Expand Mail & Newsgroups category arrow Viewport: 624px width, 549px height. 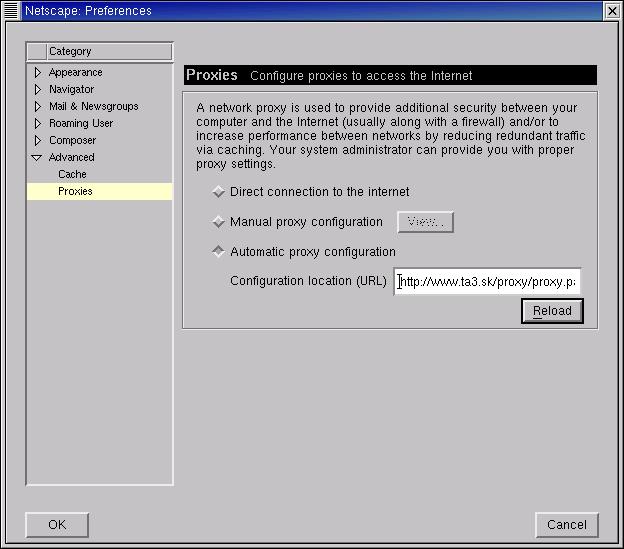coord(38,106)
